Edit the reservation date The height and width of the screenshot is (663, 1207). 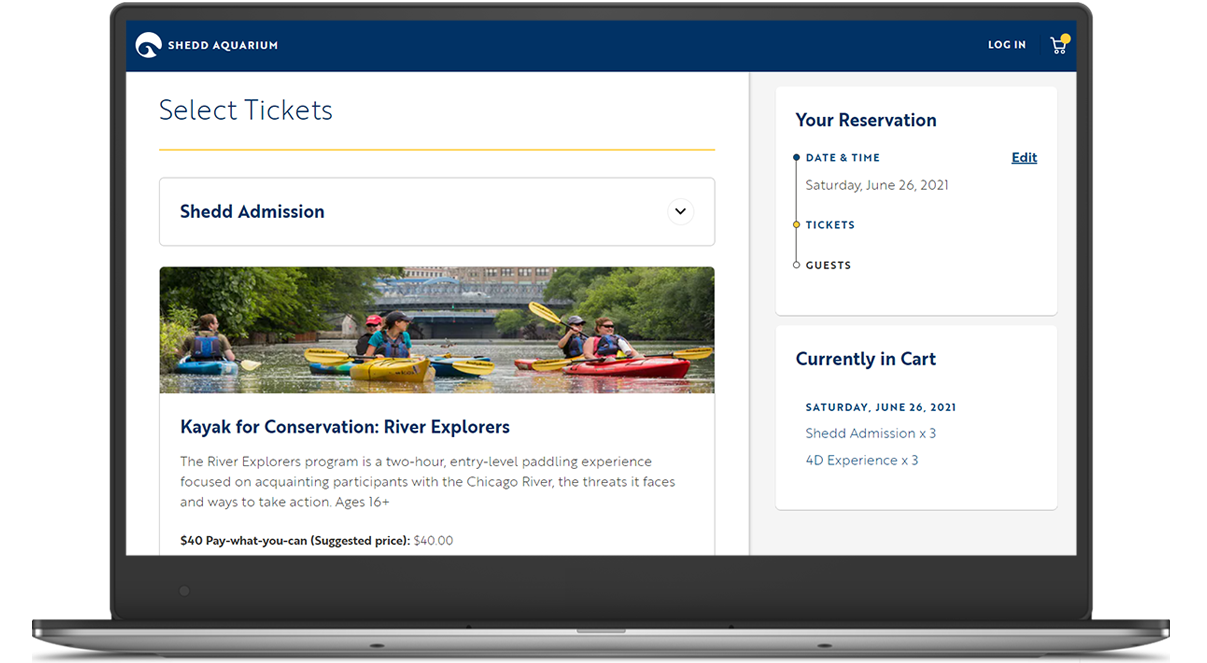[x=1024, y=157]
